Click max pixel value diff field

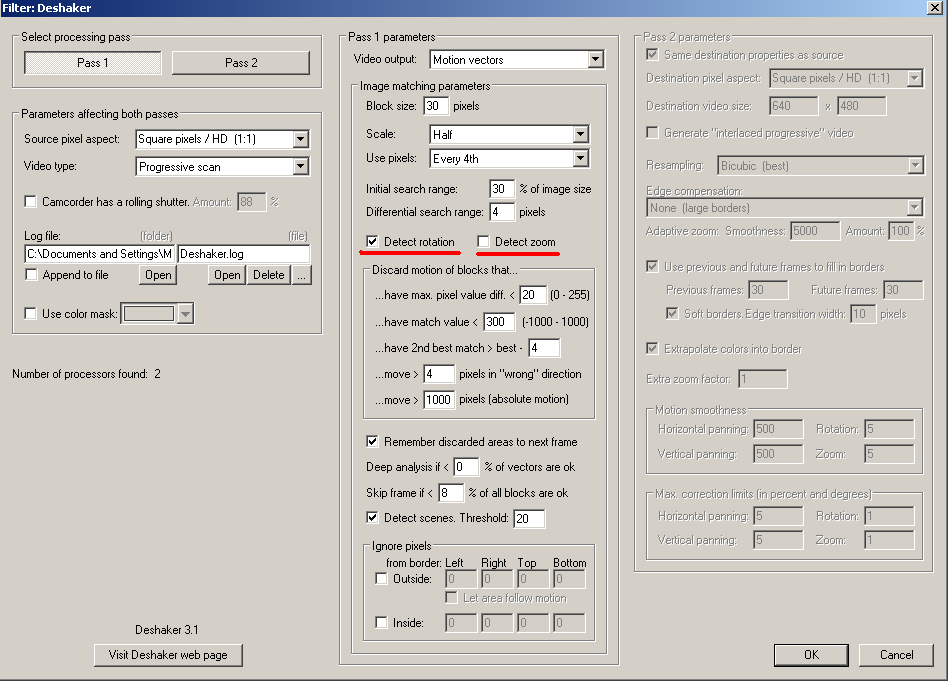(x=533, y=295)
